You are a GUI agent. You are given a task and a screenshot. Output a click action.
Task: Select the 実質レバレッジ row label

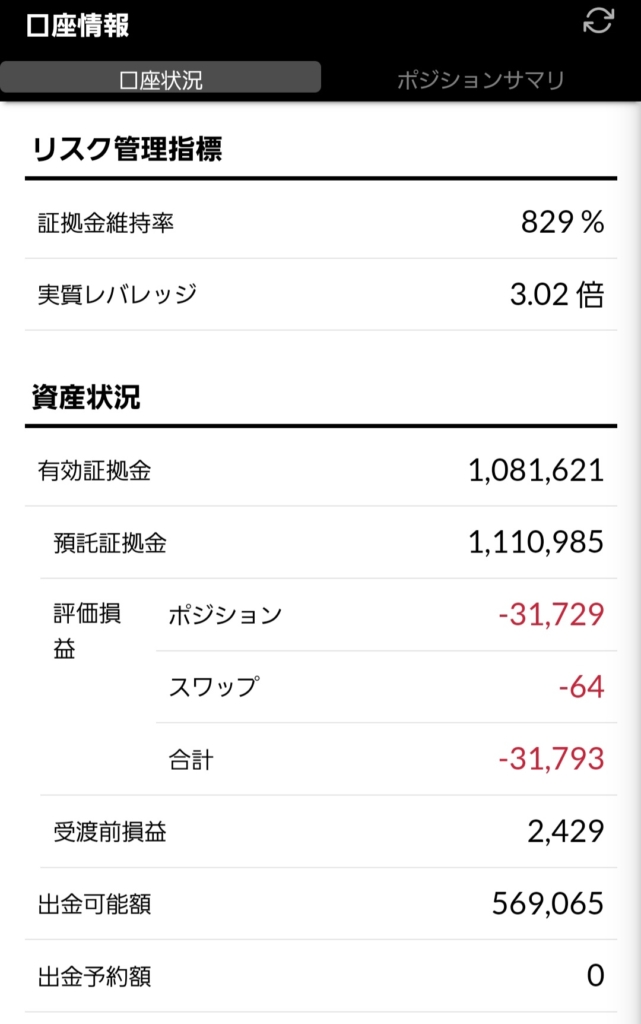[x=117, y=295]
